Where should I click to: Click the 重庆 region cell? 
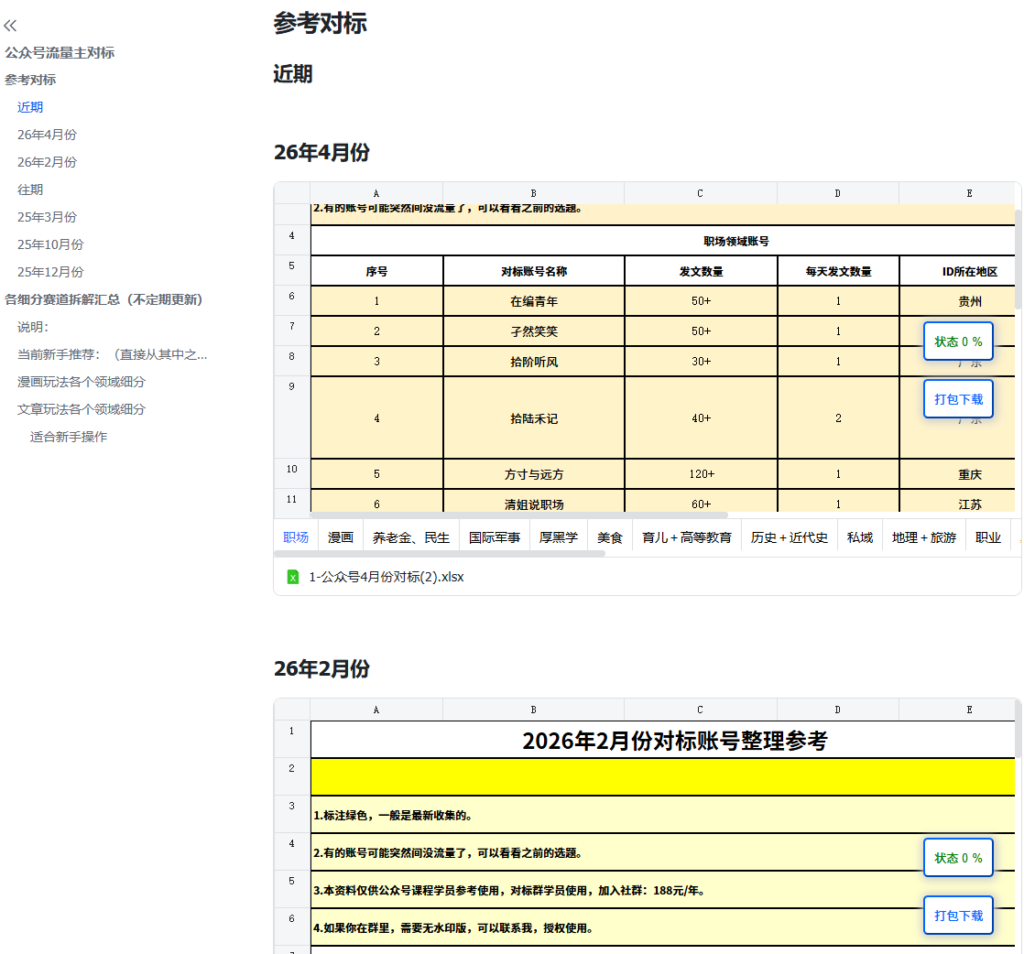point(957,474)
